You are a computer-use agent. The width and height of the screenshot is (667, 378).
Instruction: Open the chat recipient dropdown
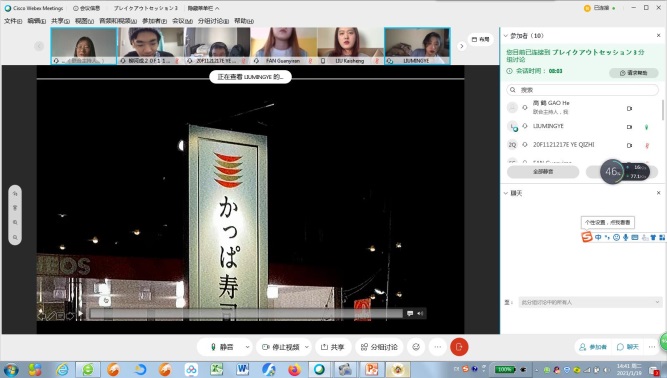[x=590, y=302]
